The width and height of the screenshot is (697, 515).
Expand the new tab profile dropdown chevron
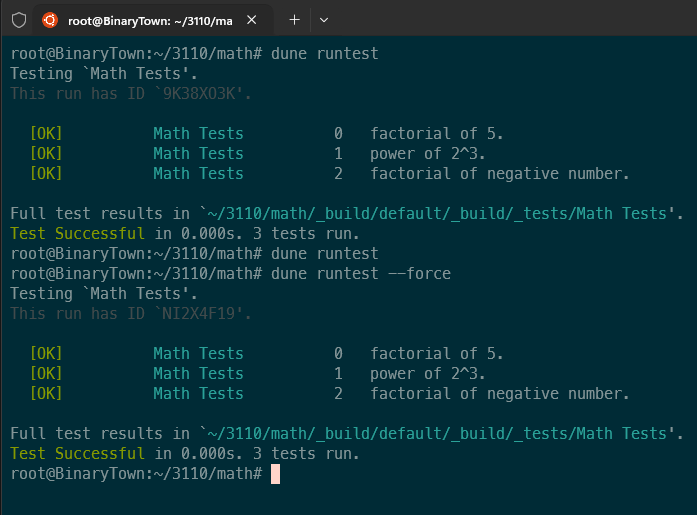coord(323,20)
